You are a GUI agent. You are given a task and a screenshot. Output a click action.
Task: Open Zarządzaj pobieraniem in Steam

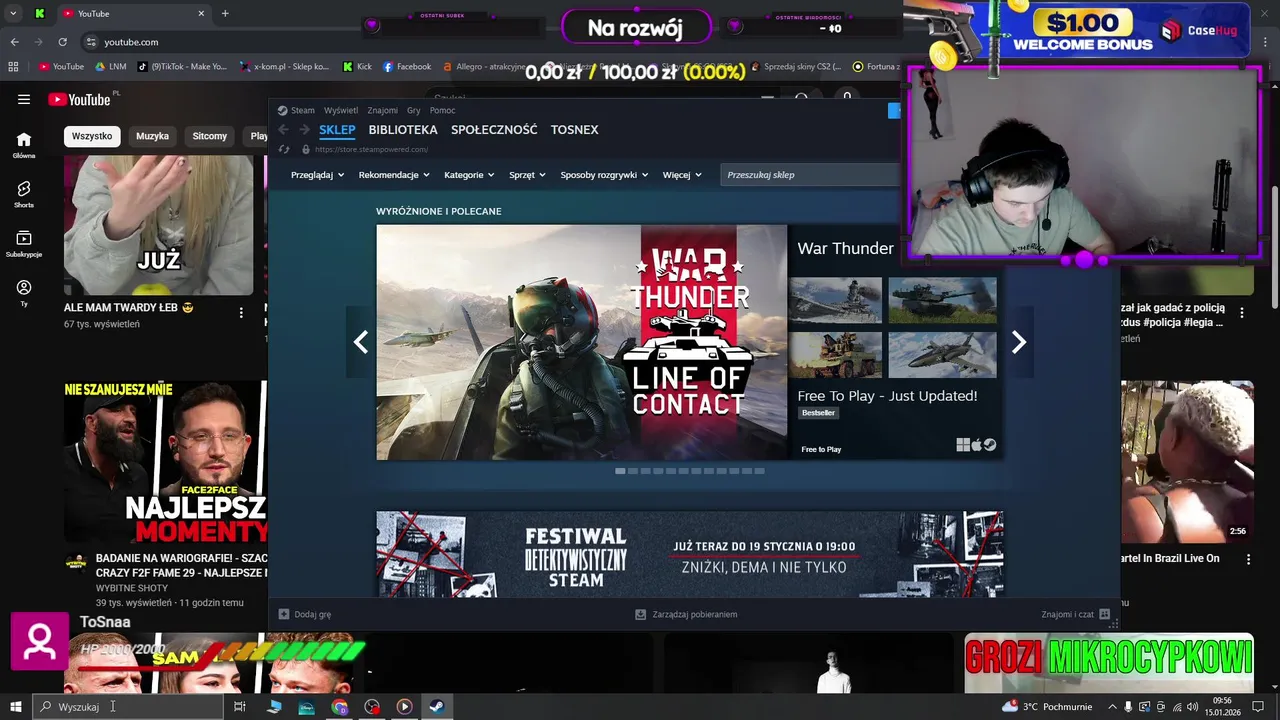pyautogui.click(x=687, y=614)
